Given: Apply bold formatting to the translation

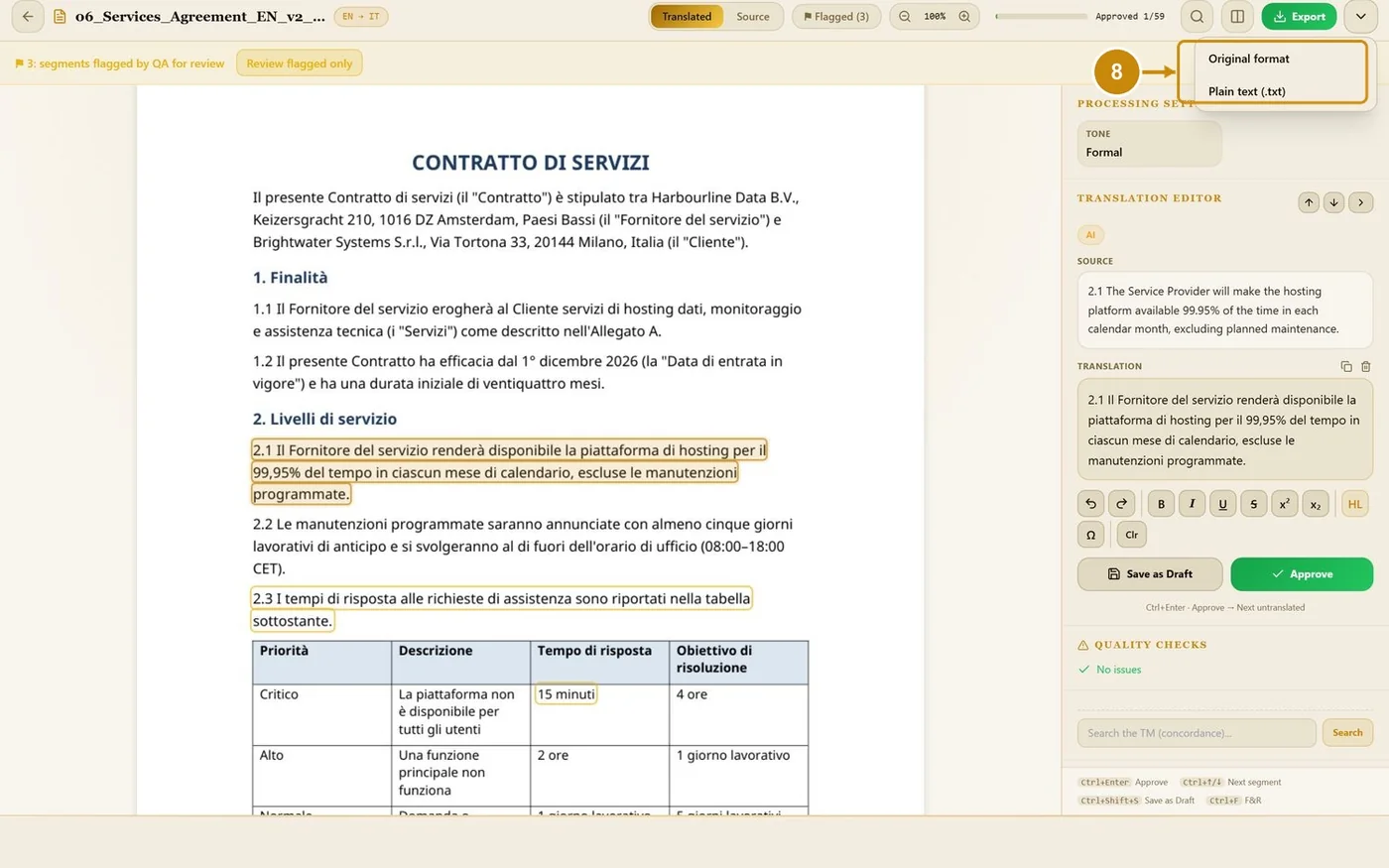Looking at the screenshot, I should pyautogui.click(x=1161, y=504).
